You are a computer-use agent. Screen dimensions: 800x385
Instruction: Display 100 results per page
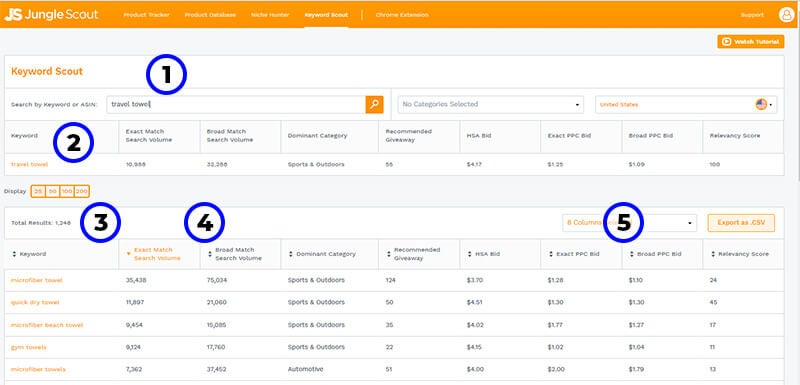click(67, 191)
